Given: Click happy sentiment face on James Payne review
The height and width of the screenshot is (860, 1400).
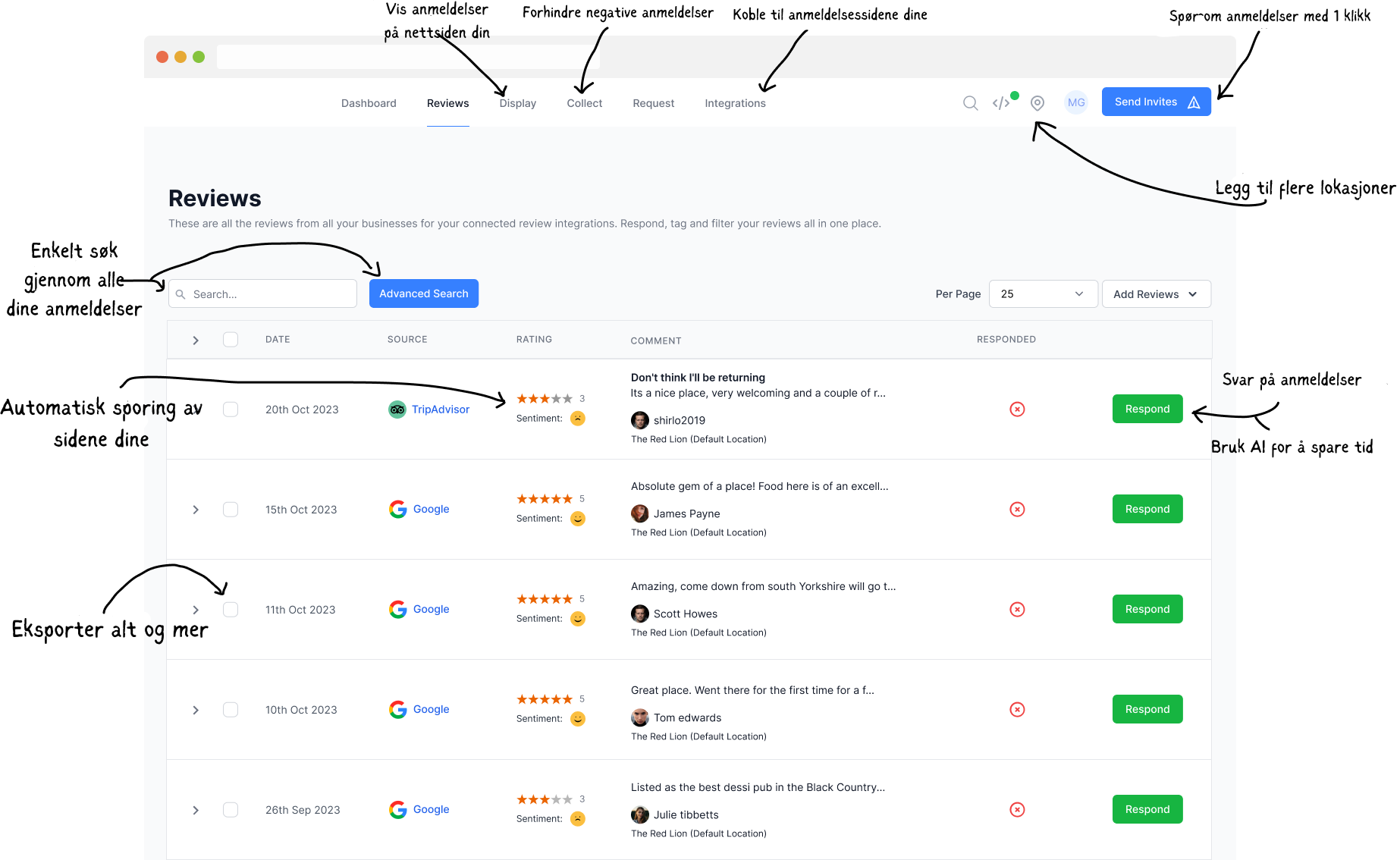Looking at the screenshot, I should [x=578, y=519].
